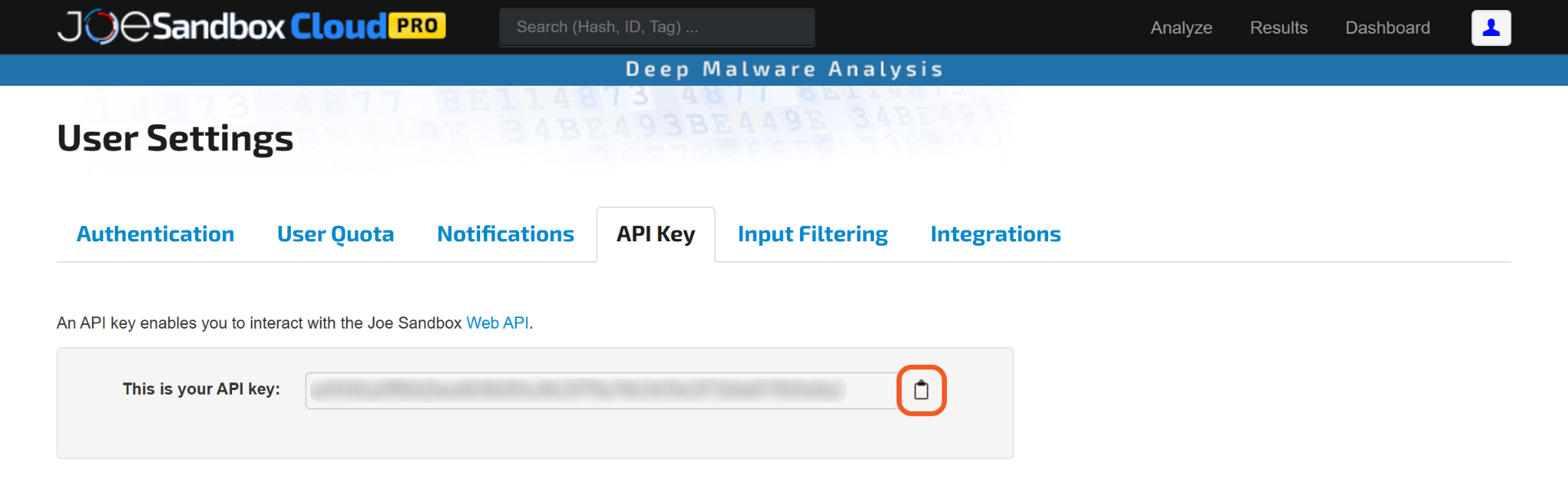Click the Joe Sandbox Cloud logo
Image resolution: width=1568 pixels, height=498 pixels.
(x=222, y=27)
